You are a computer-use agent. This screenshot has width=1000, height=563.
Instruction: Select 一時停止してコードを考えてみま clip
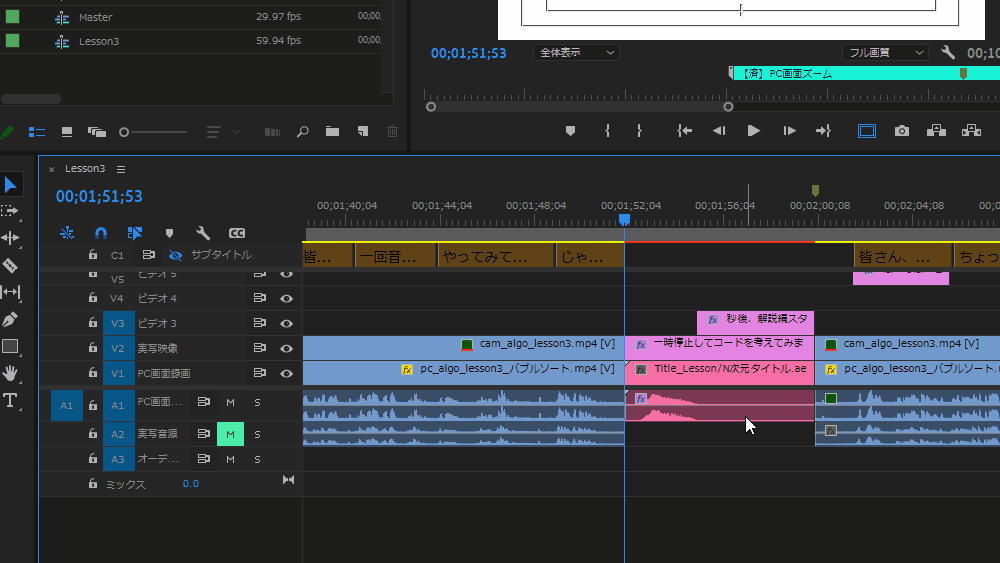click(719, 347)
